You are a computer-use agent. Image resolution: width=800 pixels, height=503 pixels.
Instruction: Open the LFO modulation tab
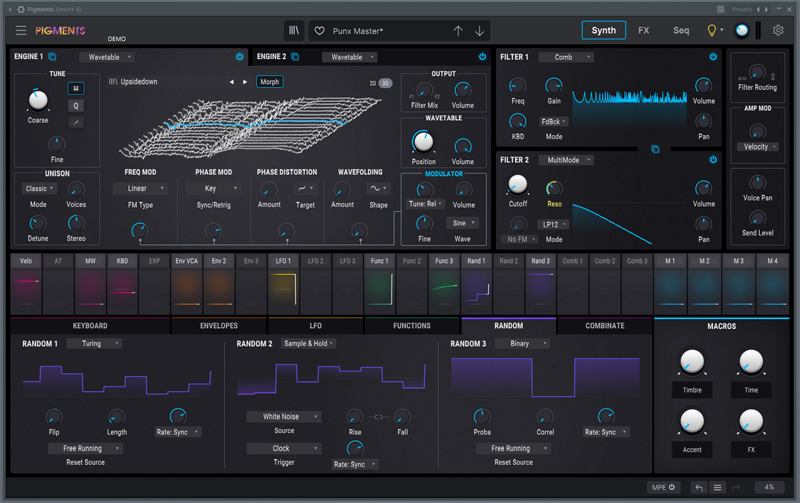pos(315,325)
